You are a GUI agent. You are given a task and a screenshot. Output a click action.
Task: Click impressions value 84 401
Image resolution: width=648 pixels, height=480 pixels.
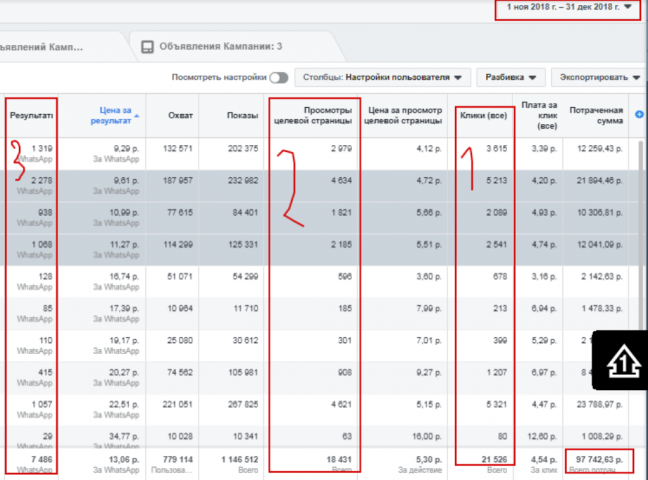245,213
